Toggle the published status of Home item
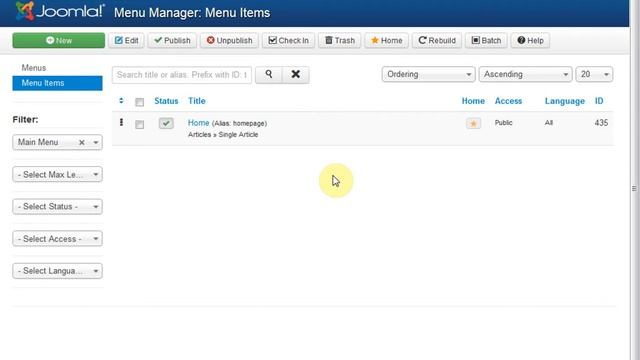Image resolution: width=640 pixels, height=360 pixels. pos(166,123)
